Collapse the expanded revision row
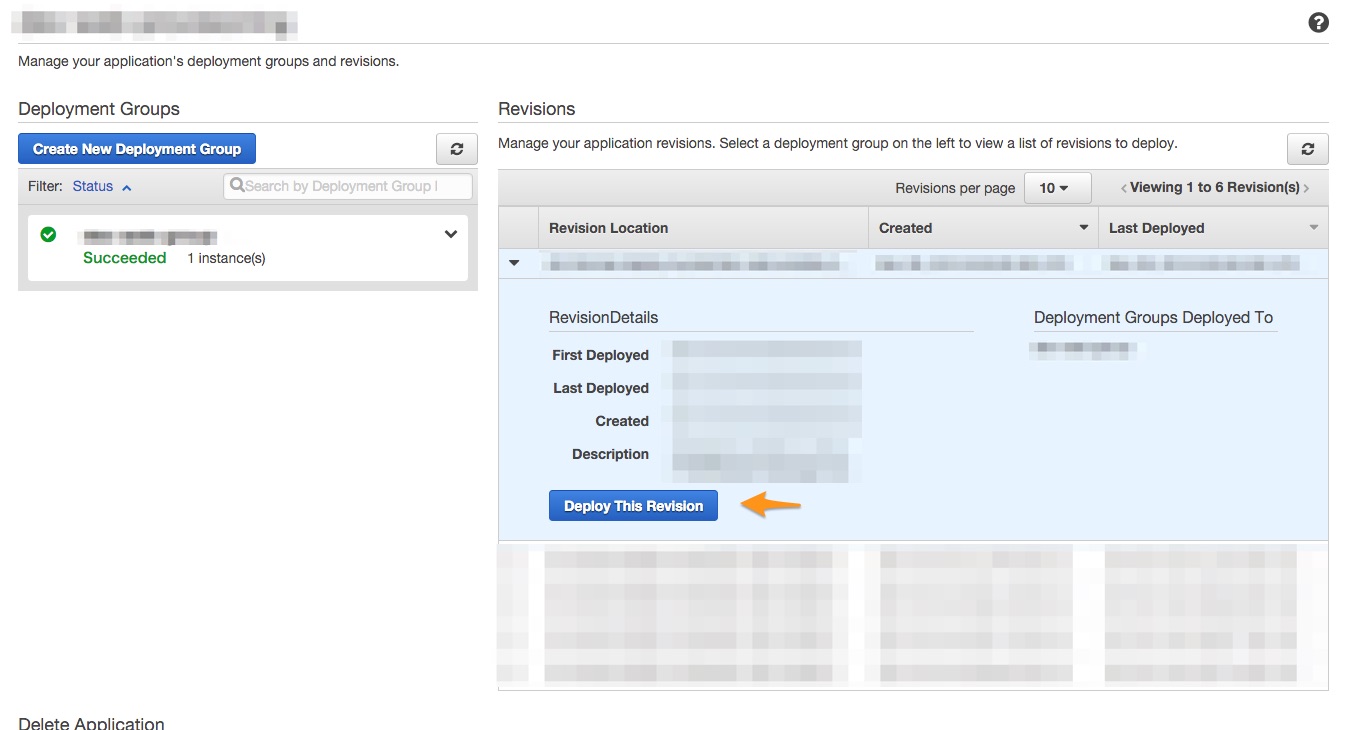Screen dimensions: 1345x730 click(x=514, y=262)
